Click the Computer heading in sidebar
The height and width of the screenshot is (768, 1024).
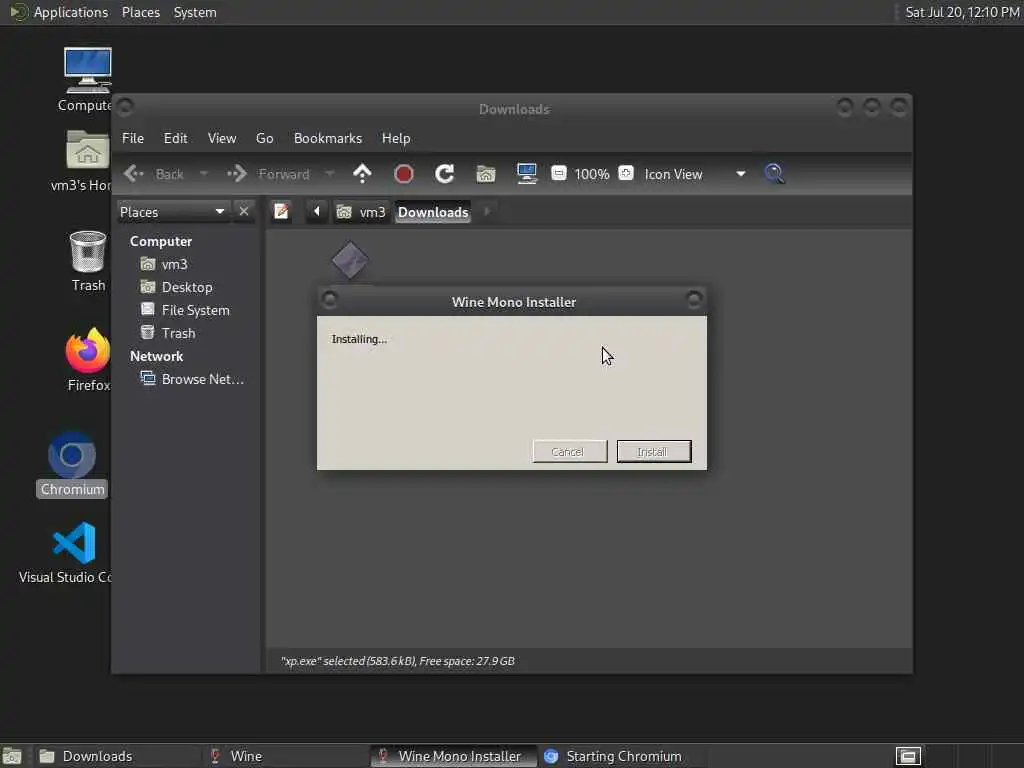coord(161,242)
